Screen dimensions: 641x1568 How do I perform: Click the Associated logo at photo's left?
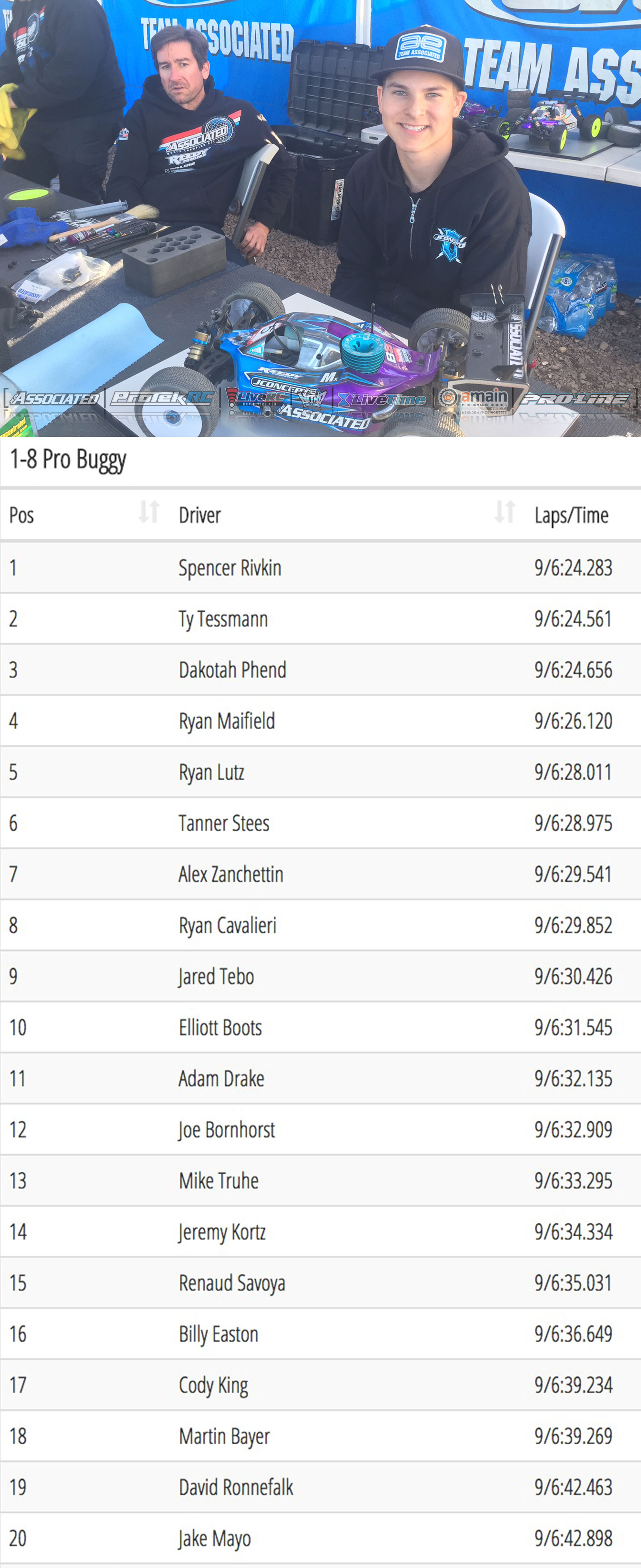pyautogui.click(x=54, y=399)
